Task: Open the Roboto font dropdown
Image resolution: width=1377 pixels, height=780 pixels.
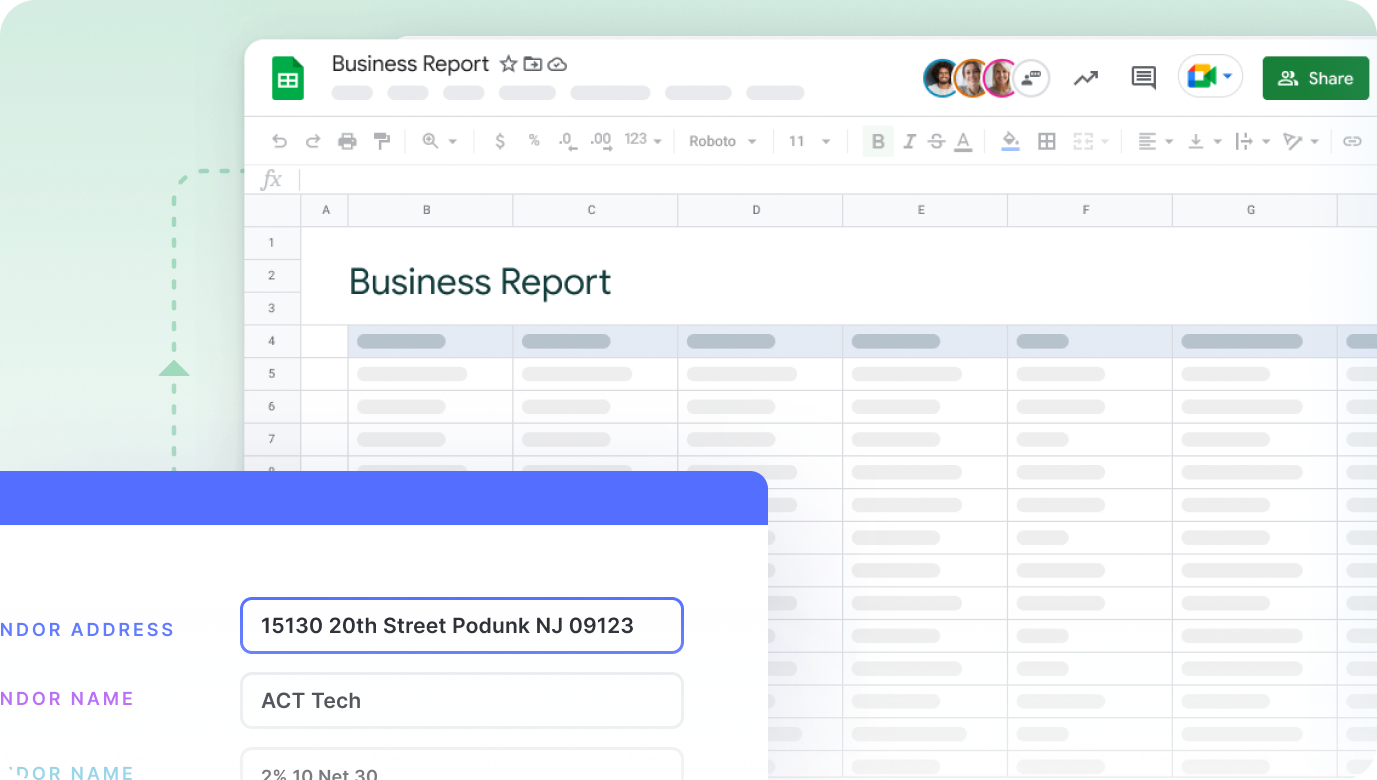Action: point(722,142)
